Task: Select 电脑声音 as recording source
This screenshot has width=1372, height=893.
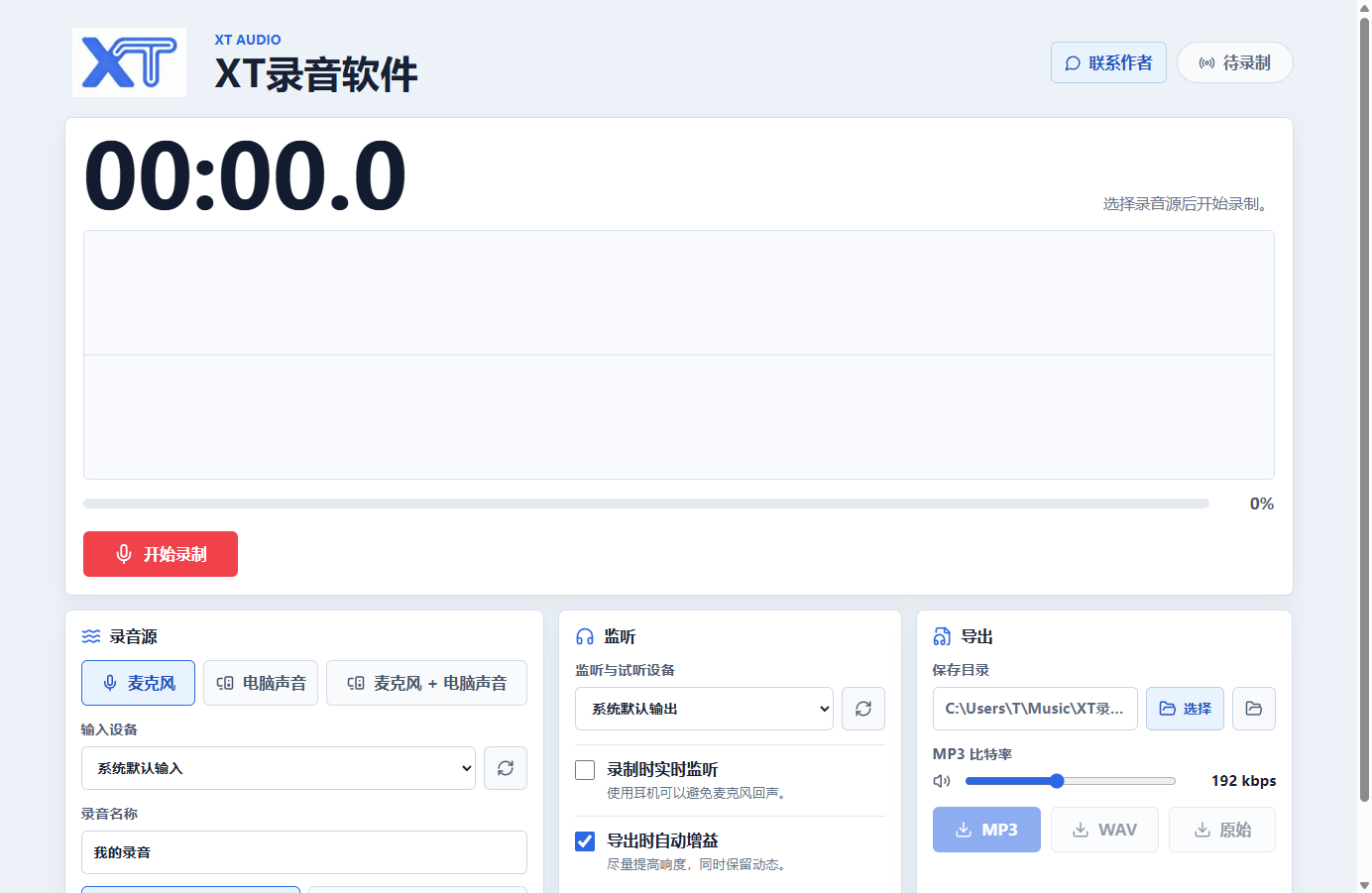Action: tap(261, 683)
